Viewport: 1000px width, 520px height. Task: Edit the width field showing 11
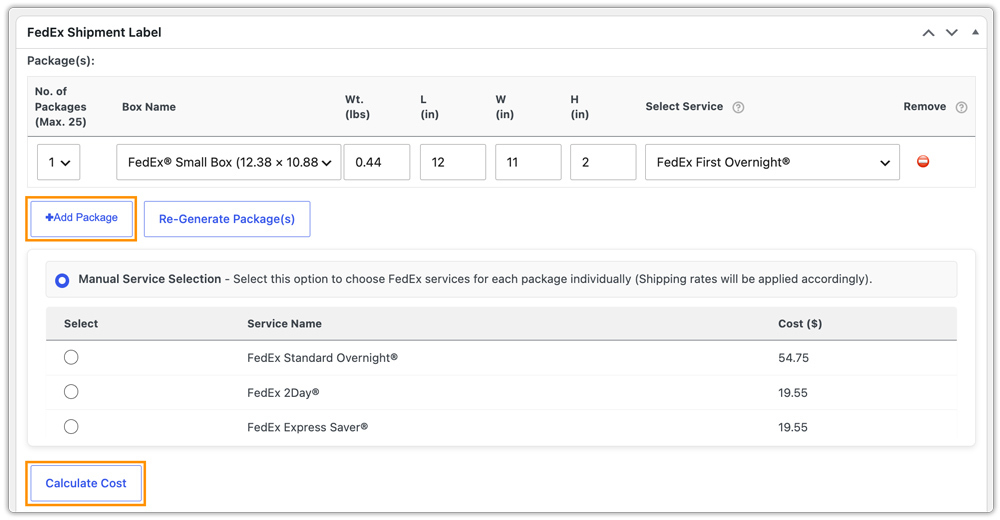[x=528, y=162]
